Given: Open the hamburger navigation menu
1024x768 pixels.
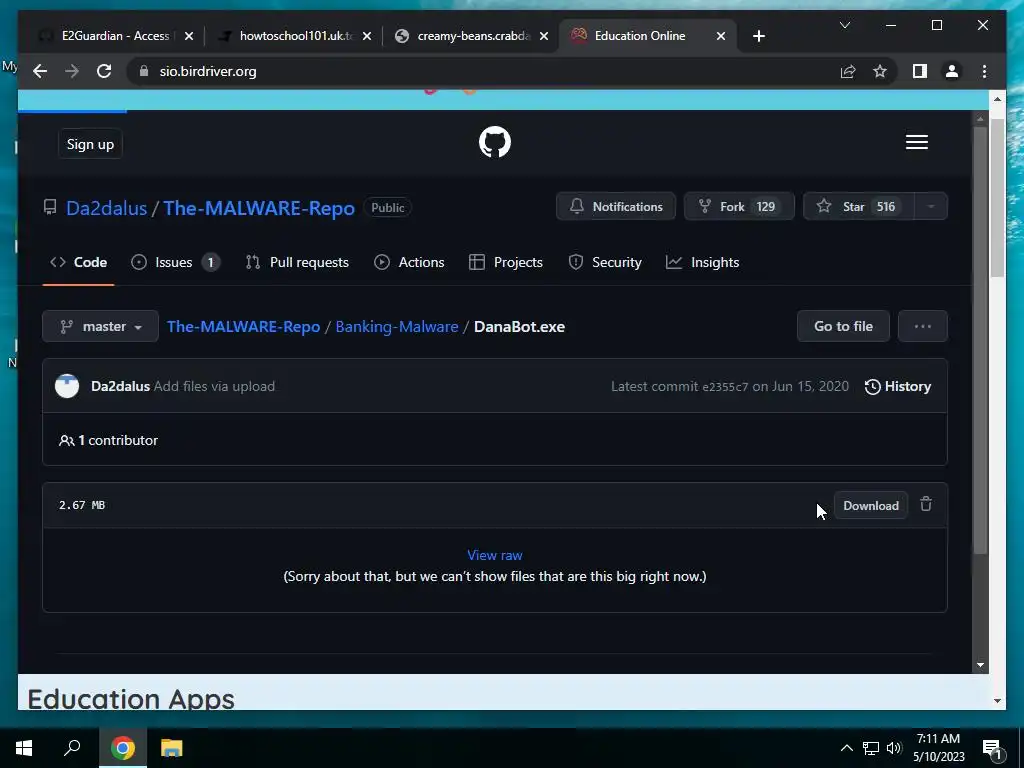Looking at the screenshot, I should click(916, 142).
